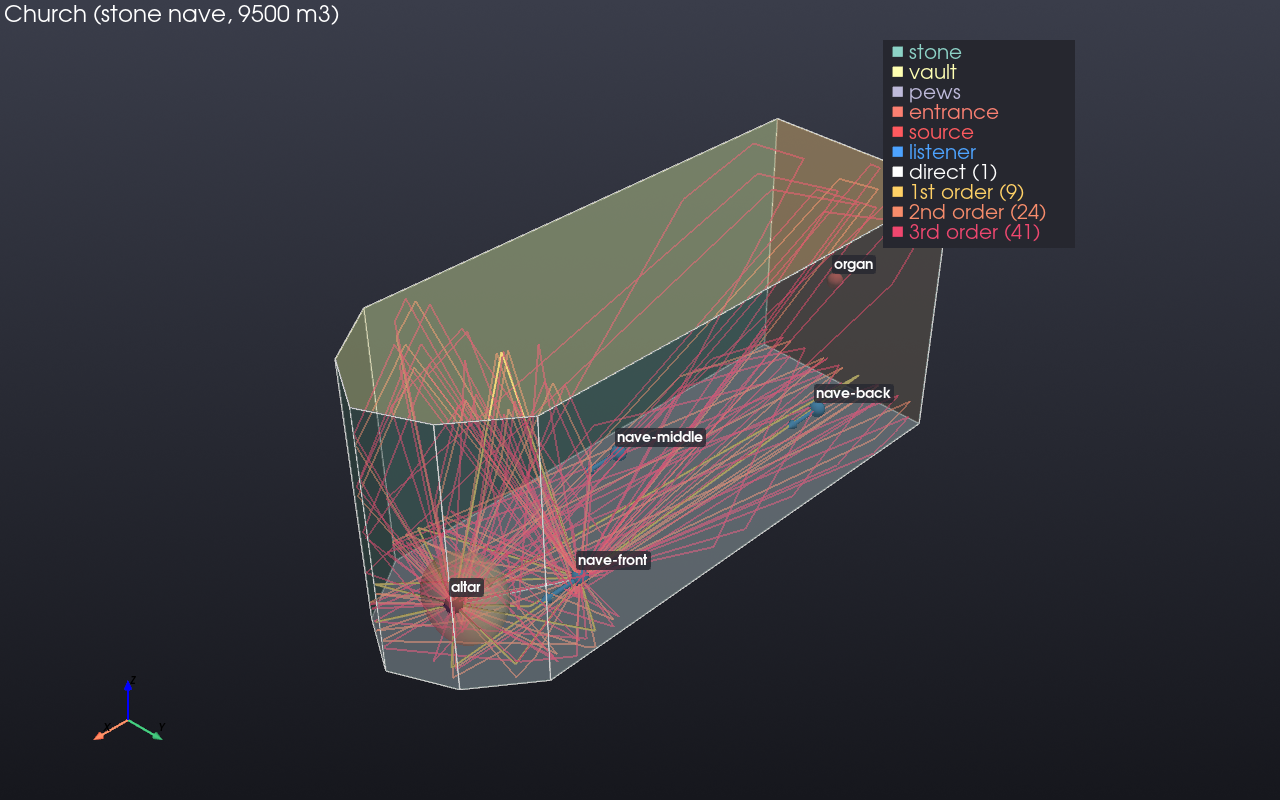Click the stone legend color swatch

tap(897, 52)
